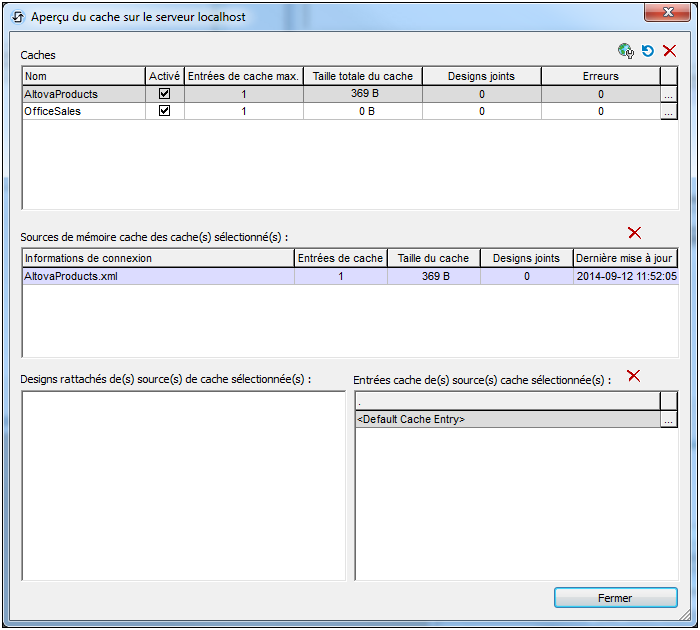Open ellipsis button beside Default Cache Entry

(x=669, y=420)
